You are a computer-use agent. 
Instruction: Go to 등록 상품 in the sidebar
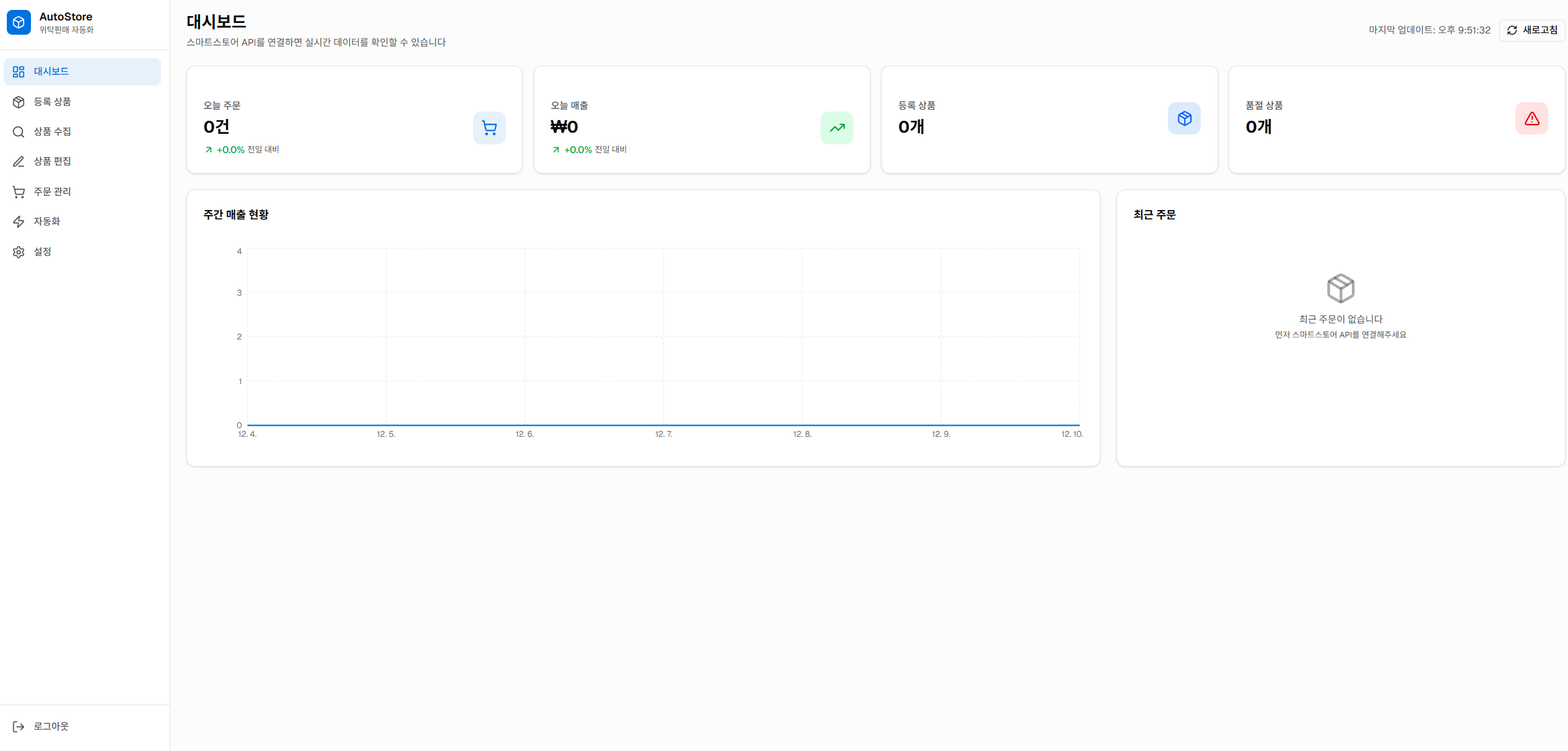pyautogui.click(x=52, y=102)
